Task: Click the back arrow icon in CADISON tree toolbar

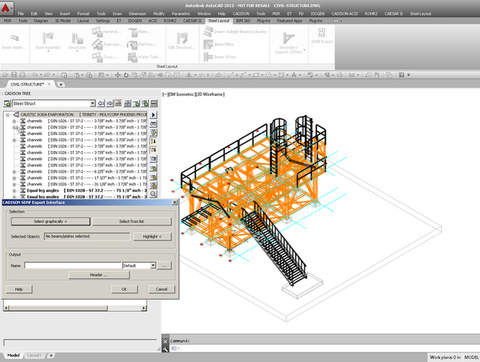Action: tap(101, 103)
